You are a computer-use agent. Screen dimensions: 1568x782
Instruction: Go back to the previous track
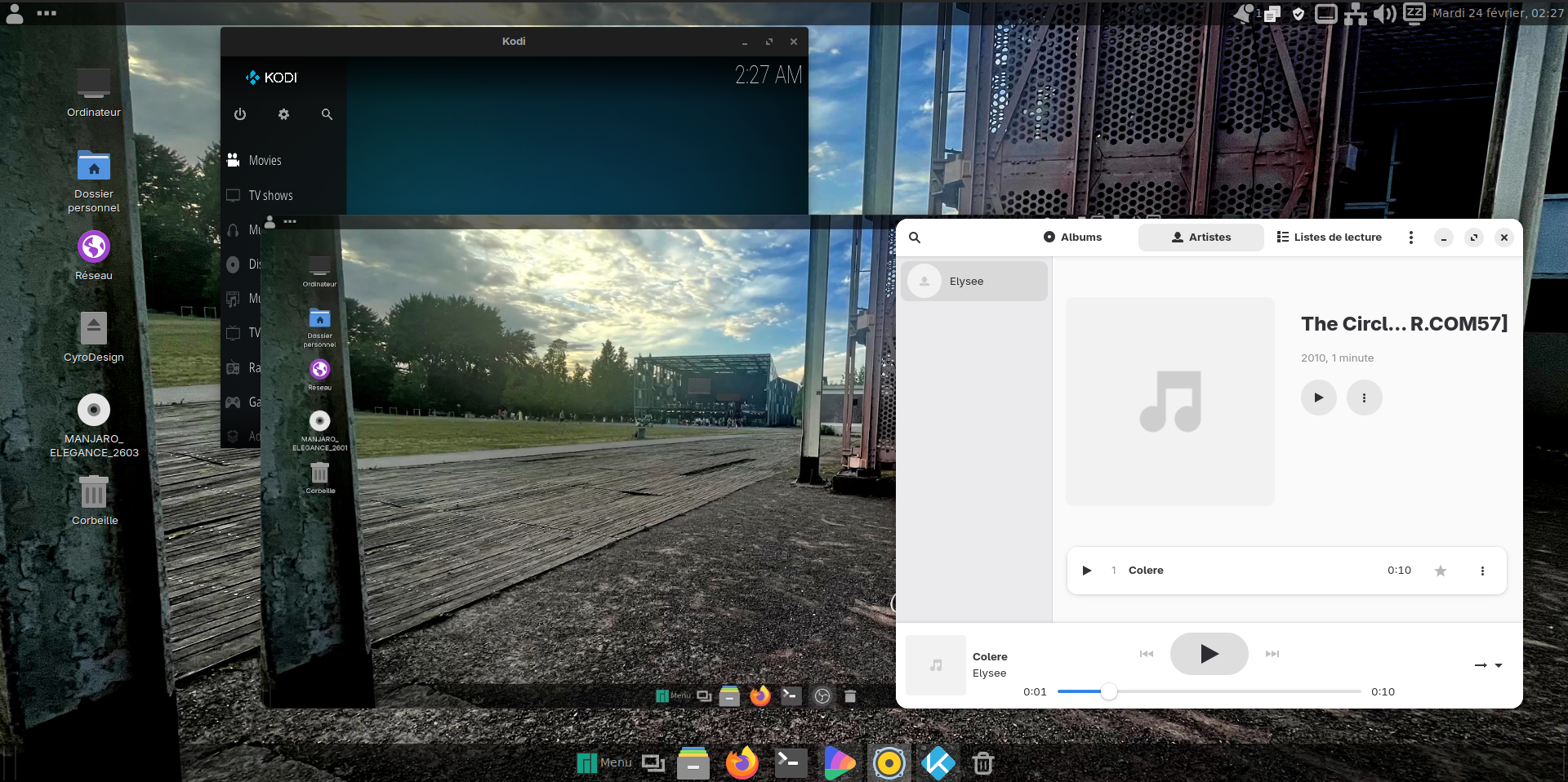tap(1147, 654)
